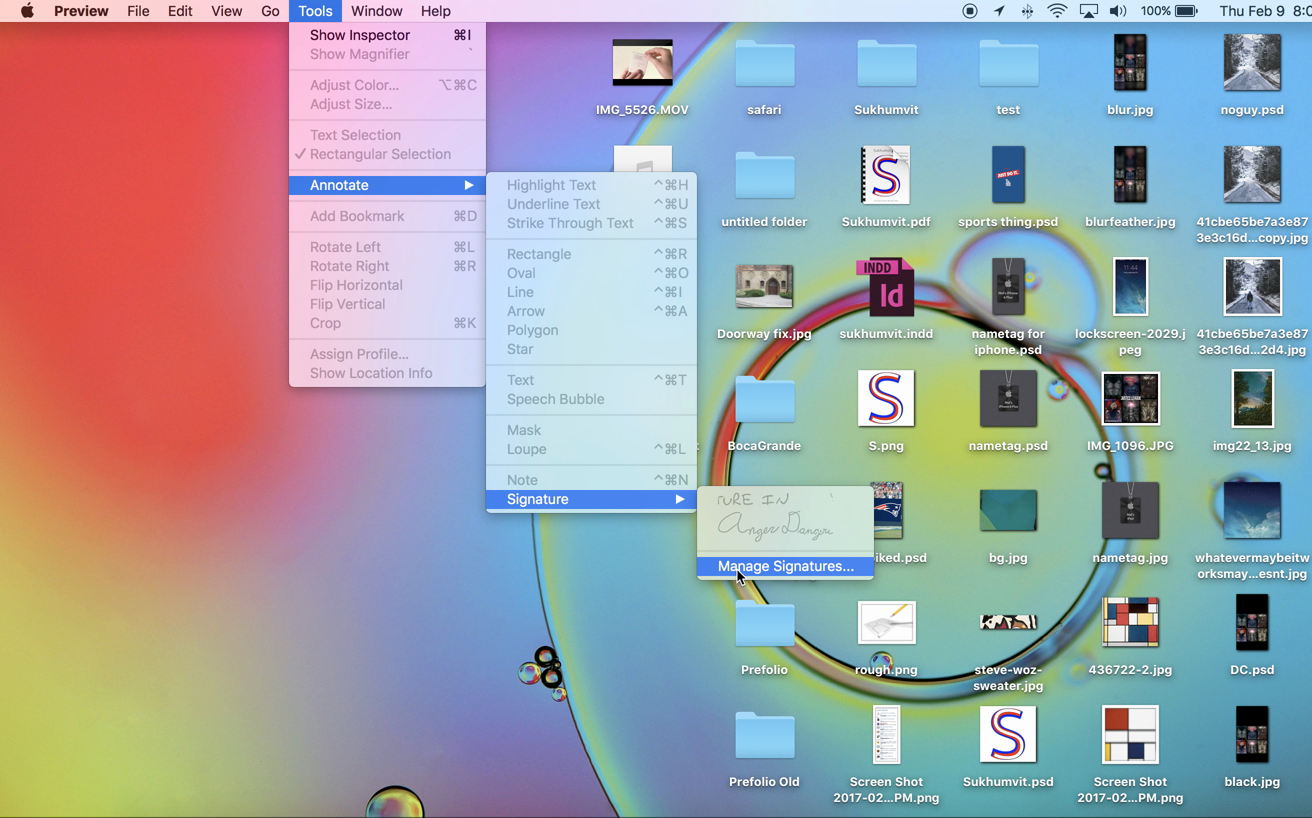1312x818 pixels.
Task: Open the File menu
Action: tap(138, 11)
